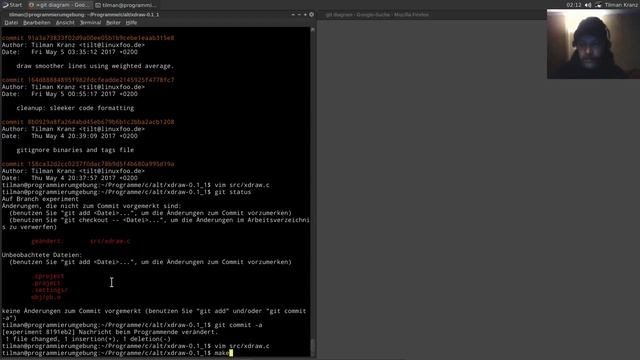Open the Start menu in the panel
Screen dimensions: 640x360
click(12, 5)
